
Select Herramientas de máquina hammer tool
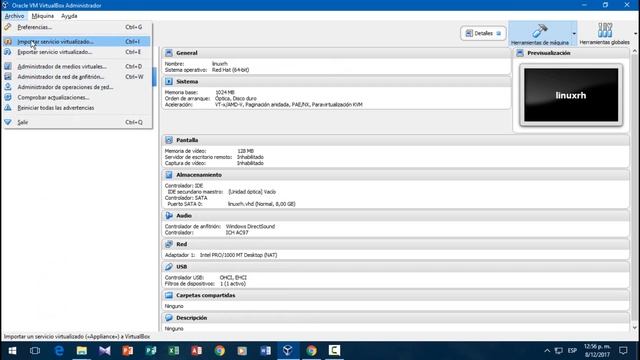click(540, 33)
